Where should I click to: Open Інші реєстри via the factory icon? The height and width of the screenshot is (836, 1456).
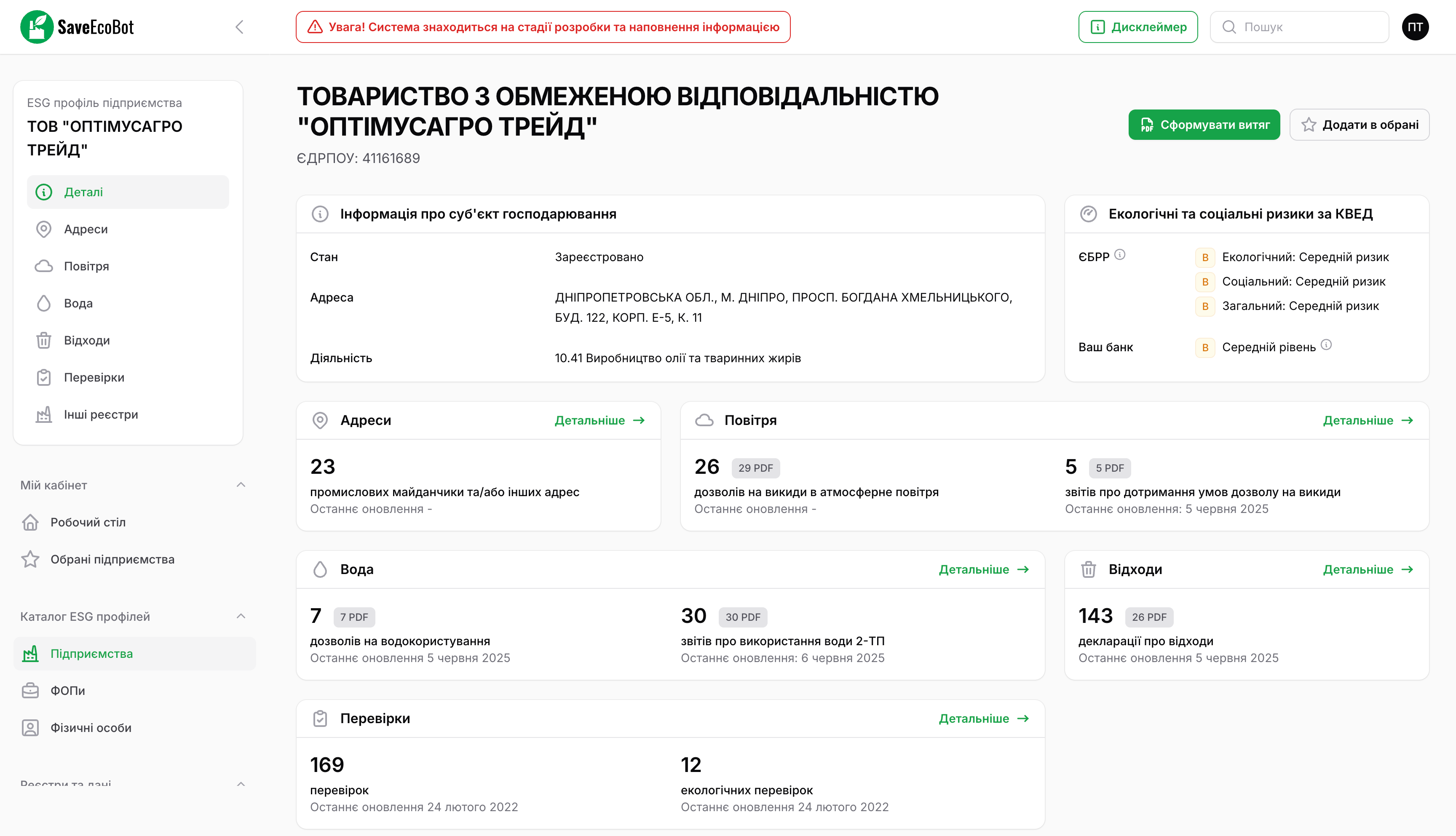coord(44,414)
